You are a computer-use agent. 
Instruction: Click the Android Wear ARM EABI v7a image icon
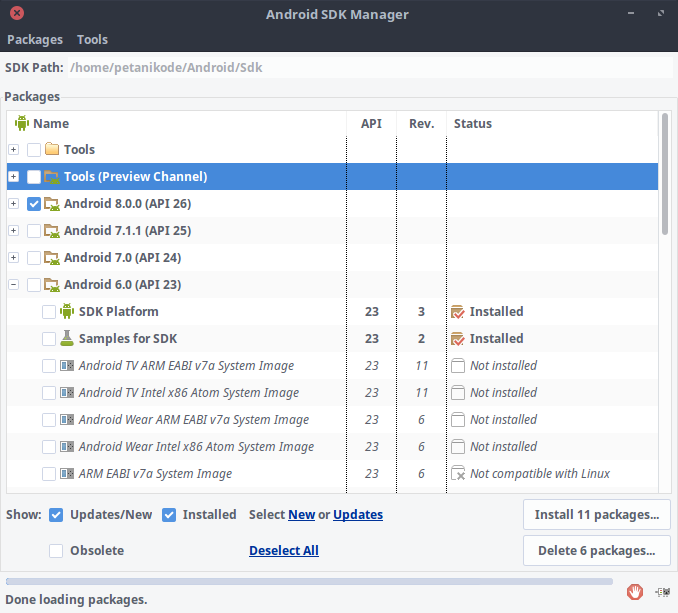point(67,420)
